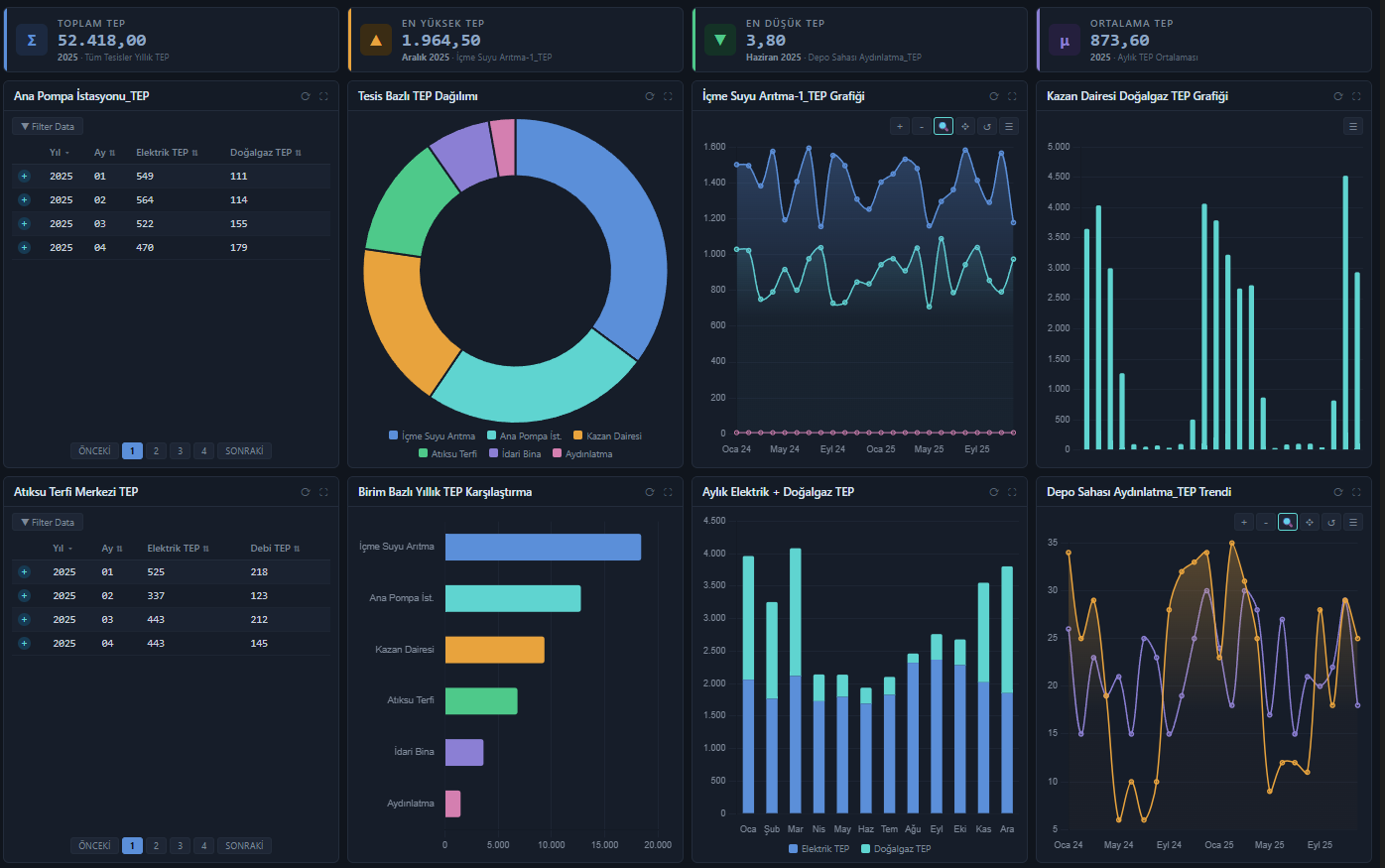Viewport: 1385px width, 868px height.
Task: Expand Atıksu Terfi row with Debi TEP 145
Action: click(x=24, y=644)
